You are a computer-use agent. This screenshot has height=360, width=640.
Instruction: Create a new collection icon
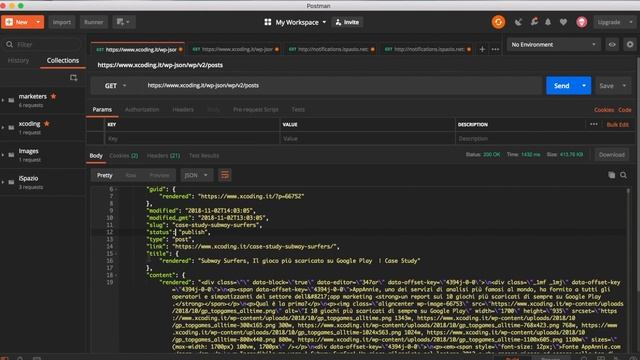73,78
